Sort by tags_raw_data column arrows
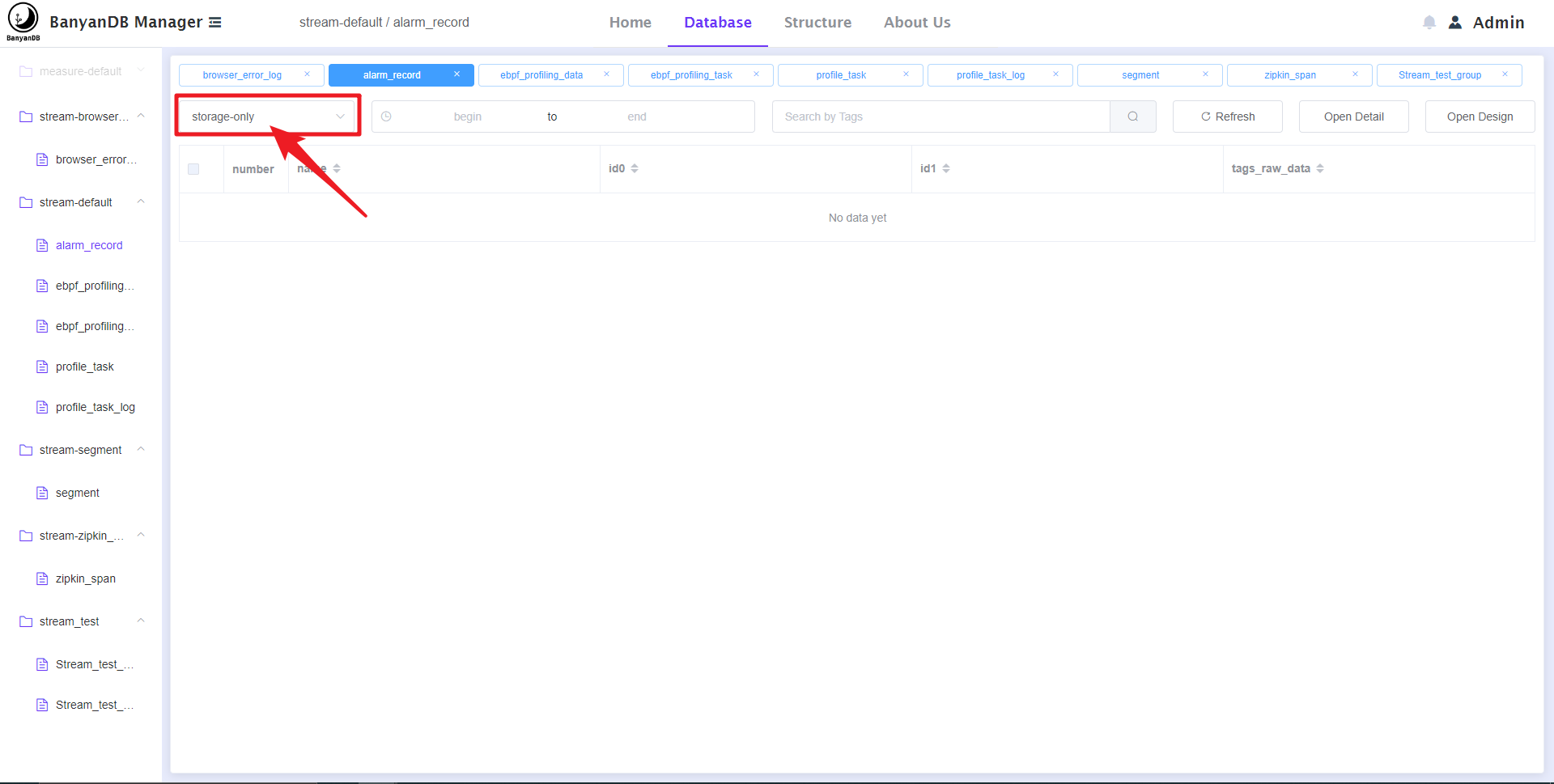This screenshot has width=1554, height=784. tap(1320, 168)
